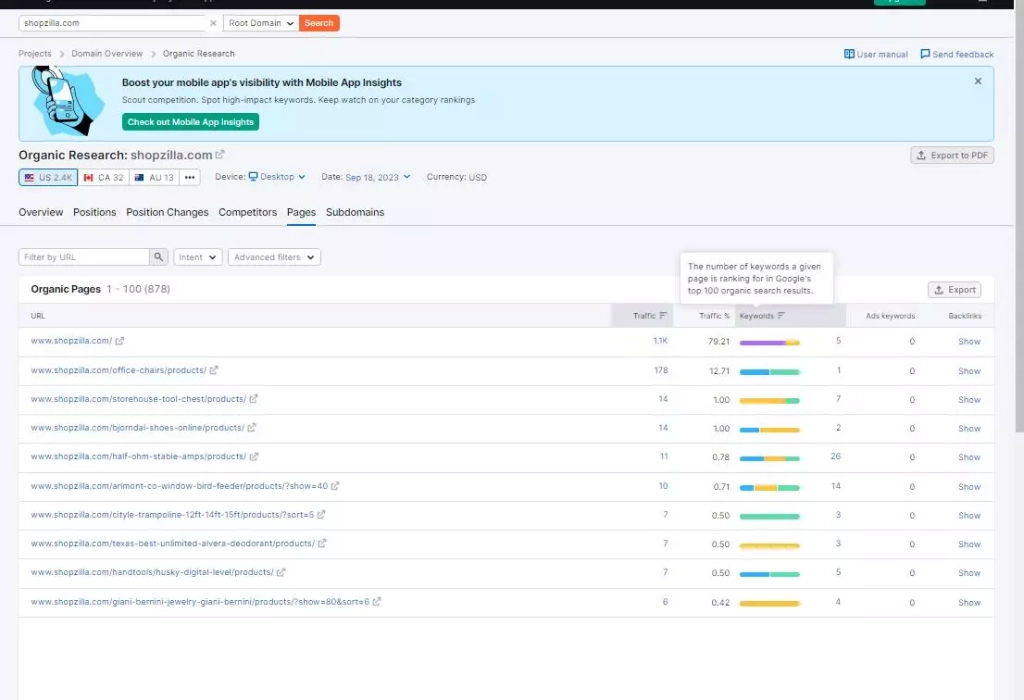The width and height of the screenshot is (1024, 700).
Task: Expand the Advanced filters dropdown
Action: coord(274,257)
